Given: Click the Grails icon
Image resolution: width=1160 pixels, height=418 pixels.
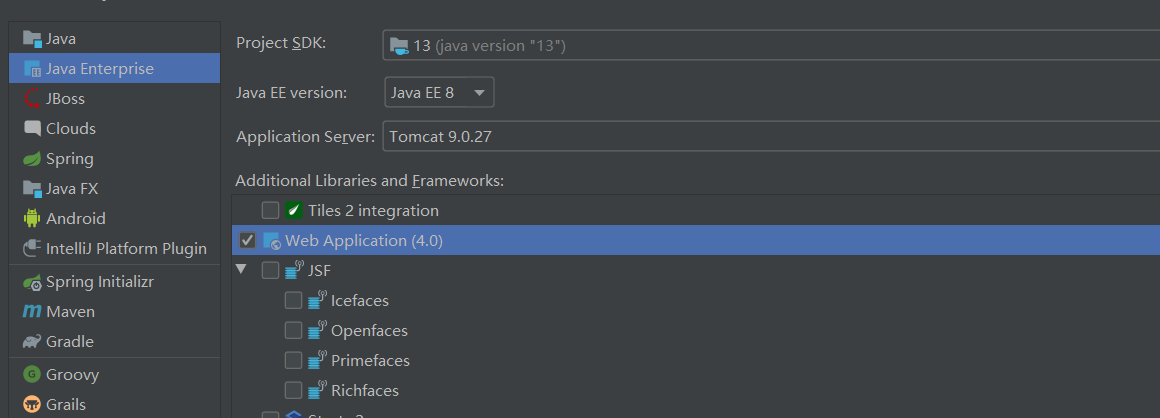Looking at the screenshot, I should pyautogui.click(x=31, y=404).
